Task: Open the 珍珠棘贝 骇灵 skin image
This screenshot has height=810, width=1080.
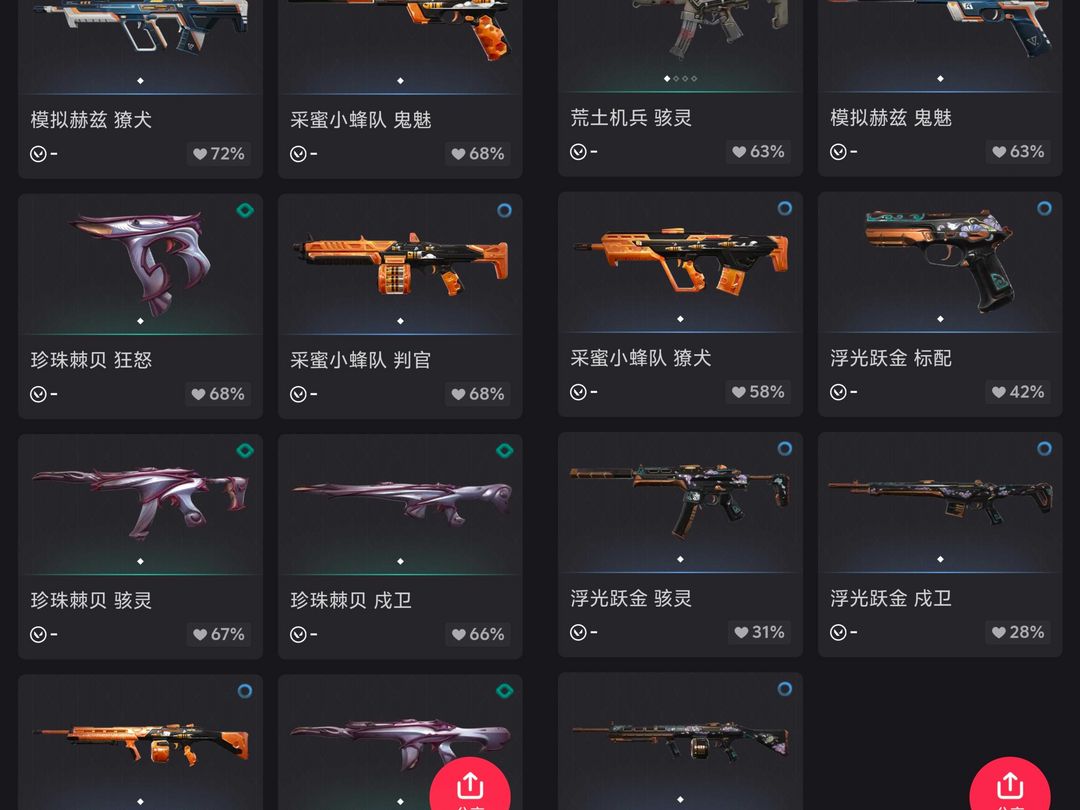Action: point(141,501)
